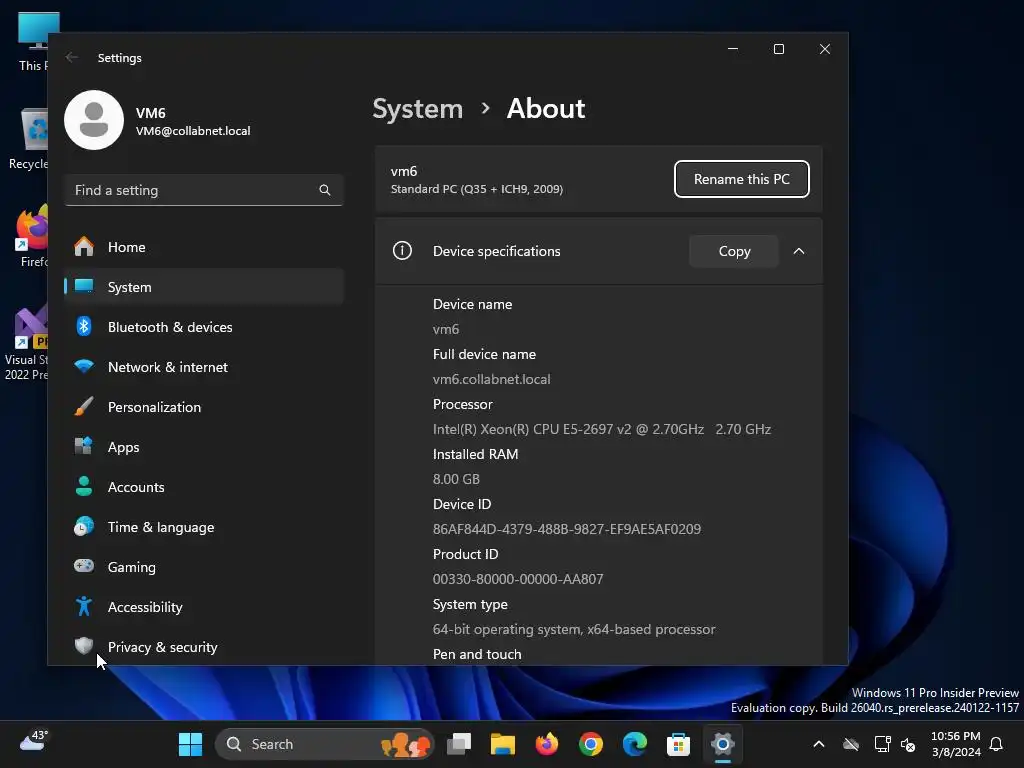Open Time & language settings
This screenshot has height=768, width=1024.
coord(204,527)
